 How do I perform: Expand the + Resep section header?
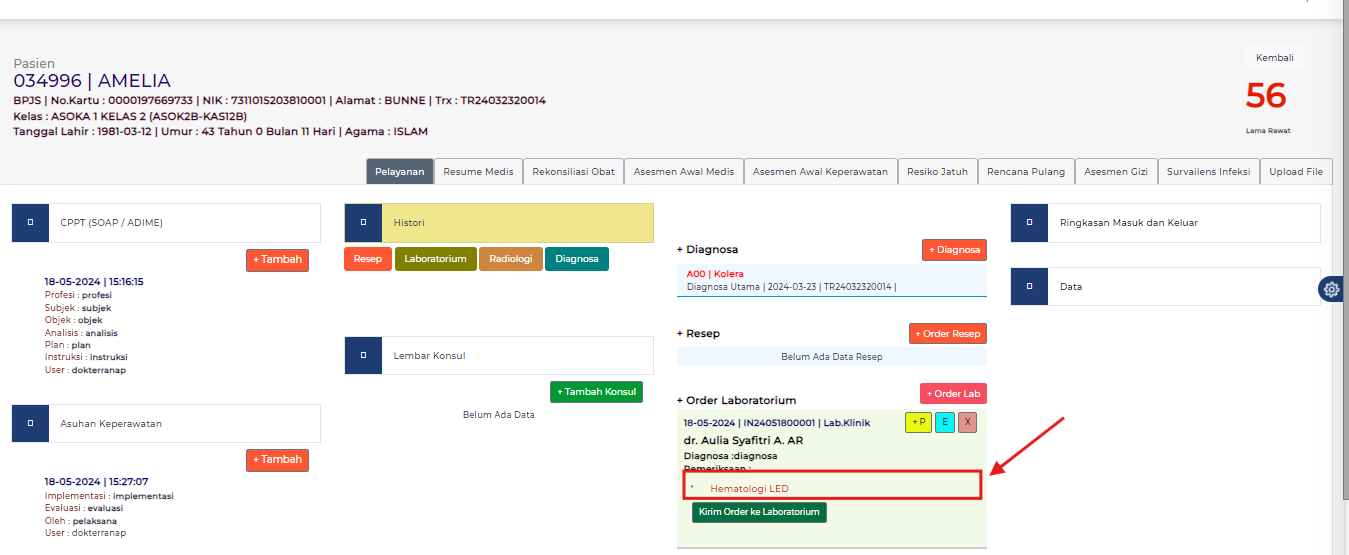click(698, 333)
